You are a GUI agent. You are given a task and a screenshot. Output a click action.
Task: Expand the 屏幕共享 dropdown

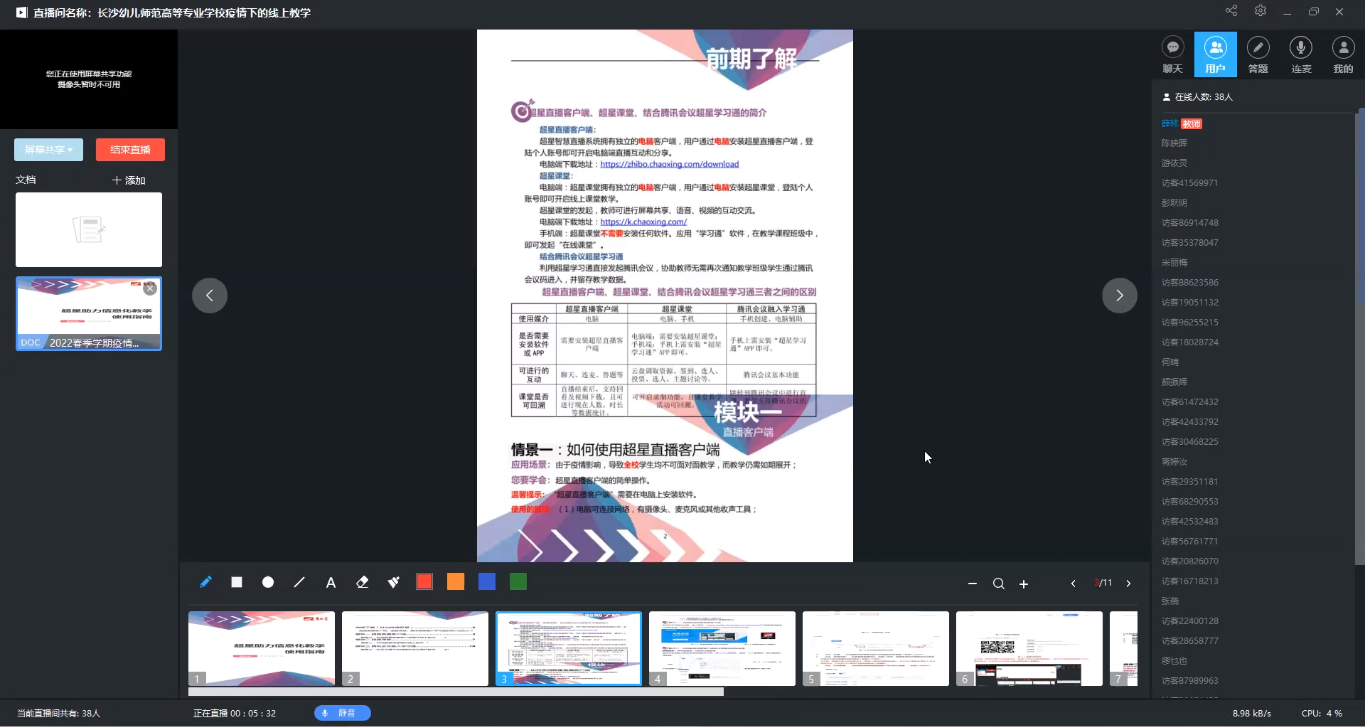click(49, 150)
